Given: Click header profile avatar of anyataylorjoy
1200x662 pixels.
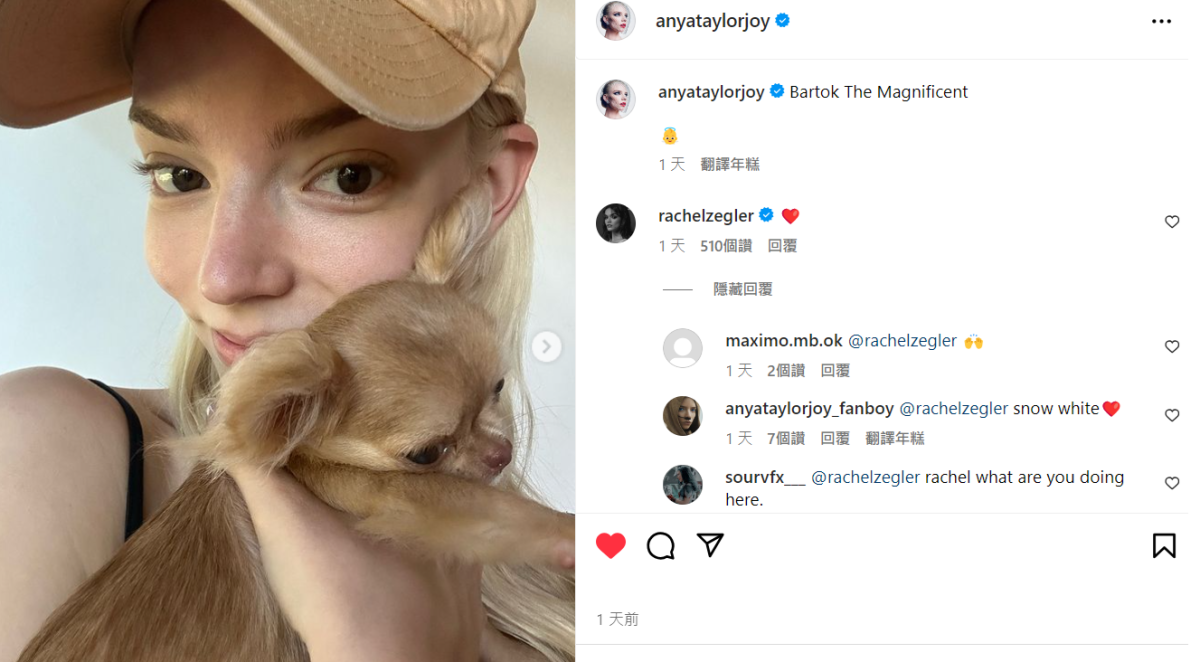Looking at the screenshot, I should pos(616,21).
